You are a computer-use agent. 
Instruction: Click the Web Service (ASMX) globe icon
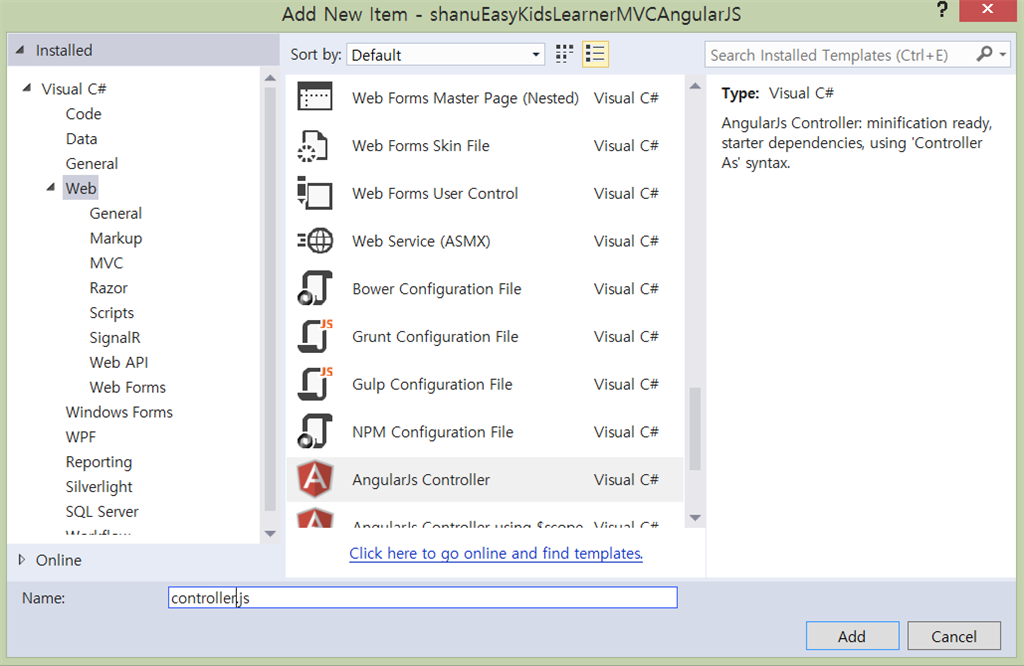pos(315,241)
